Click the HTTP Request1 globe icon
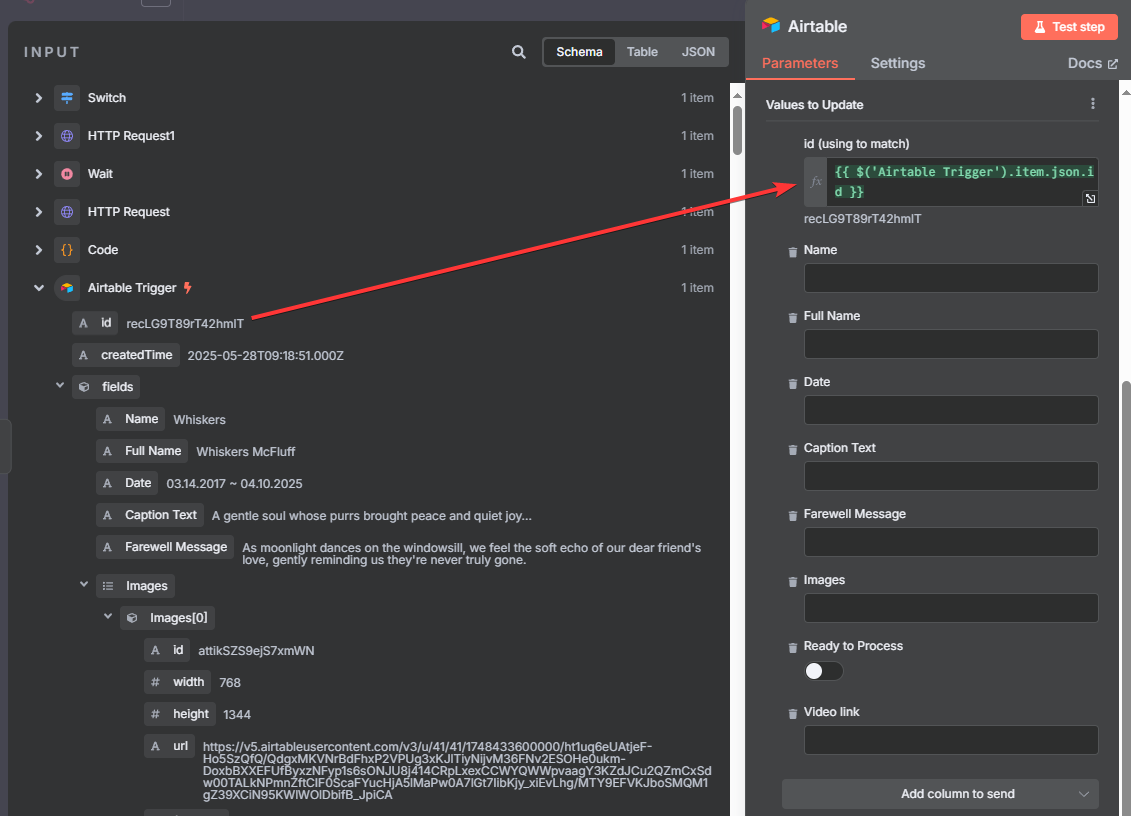This screenshot has width=1131, height=816. point(67,136)
